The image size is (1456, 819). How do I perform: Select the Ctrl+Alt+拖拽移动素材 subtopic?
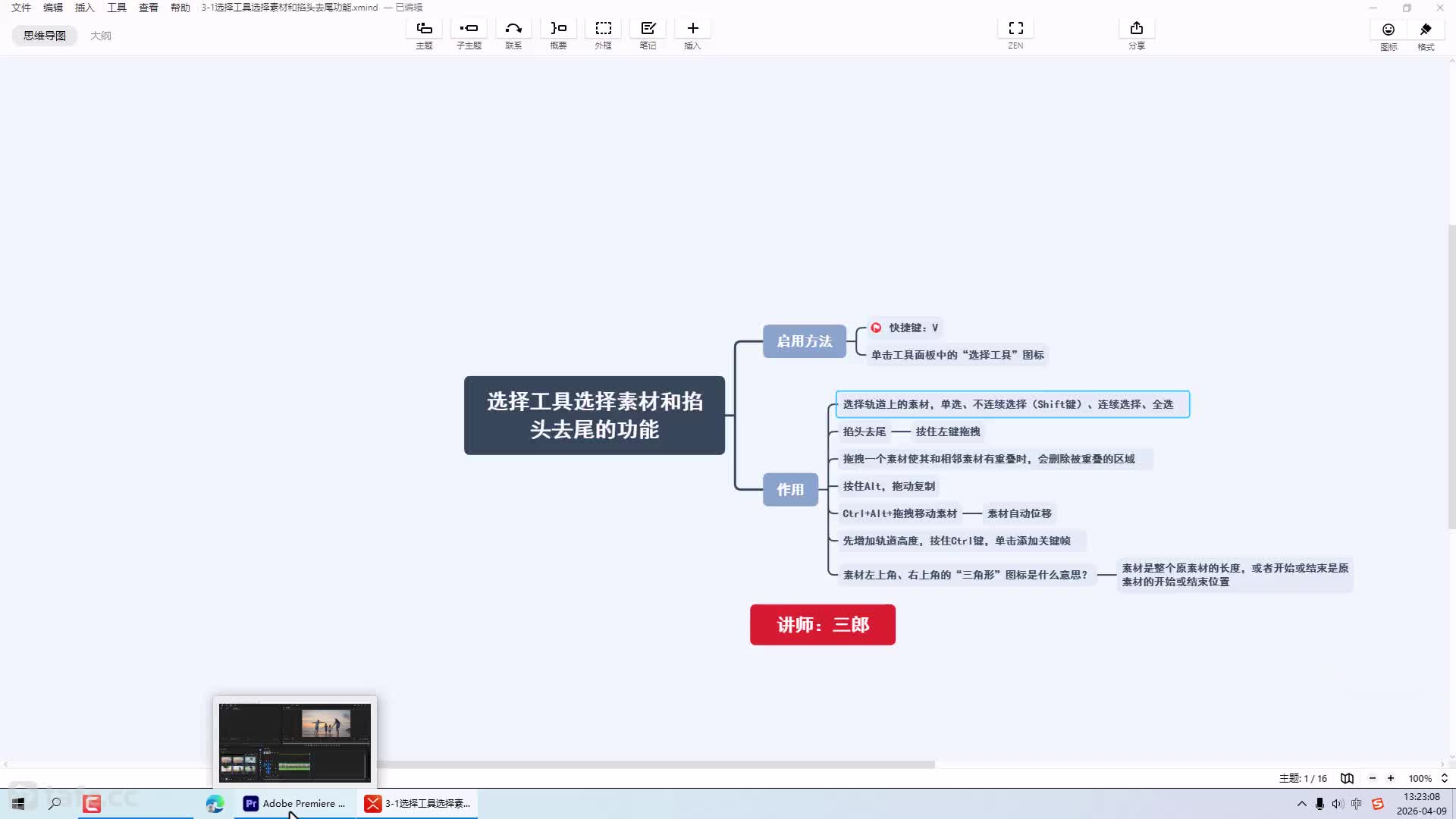tap(899, 513)
